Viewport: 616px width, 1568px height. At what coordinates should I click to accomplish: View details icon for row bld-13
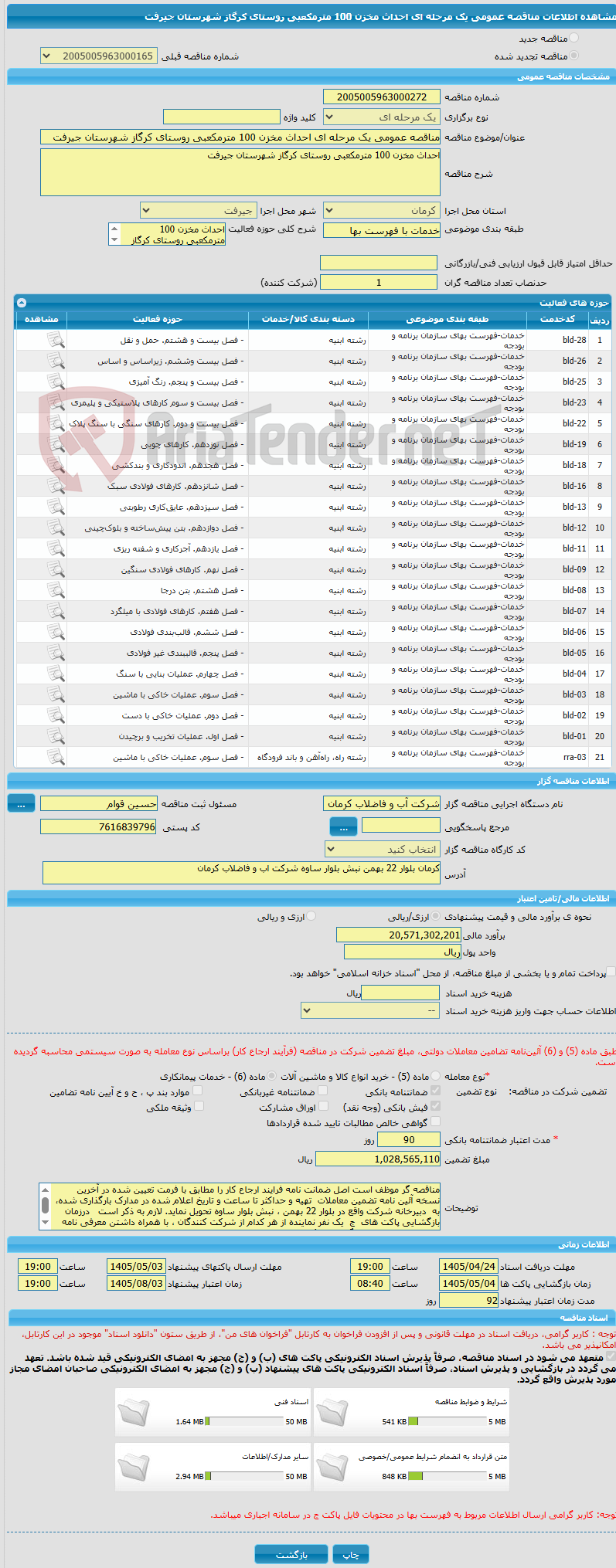click(56, 507)
